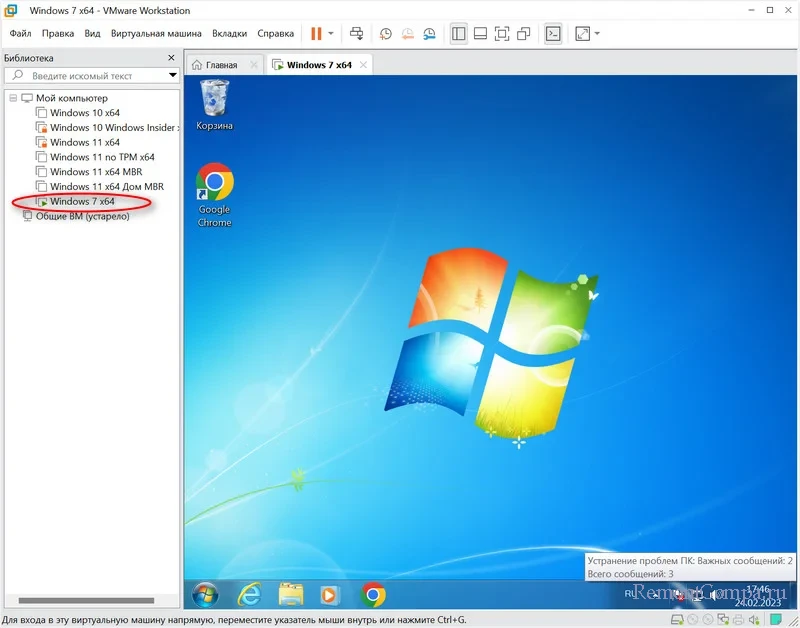Image resolution: width=800 pixels, height=628 pixels.
Task: Click the RU language indicator
Action: point(631,593)
